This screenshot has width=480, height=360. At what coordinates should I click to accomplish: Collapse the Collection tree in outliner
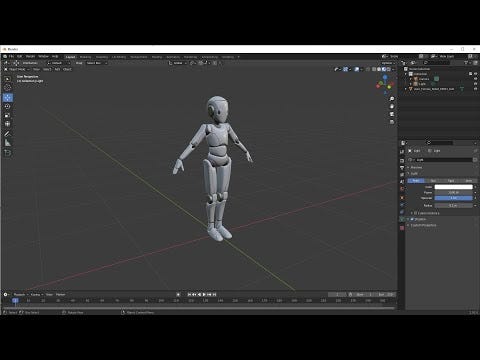pyautogui.click(x=406, y=74)
